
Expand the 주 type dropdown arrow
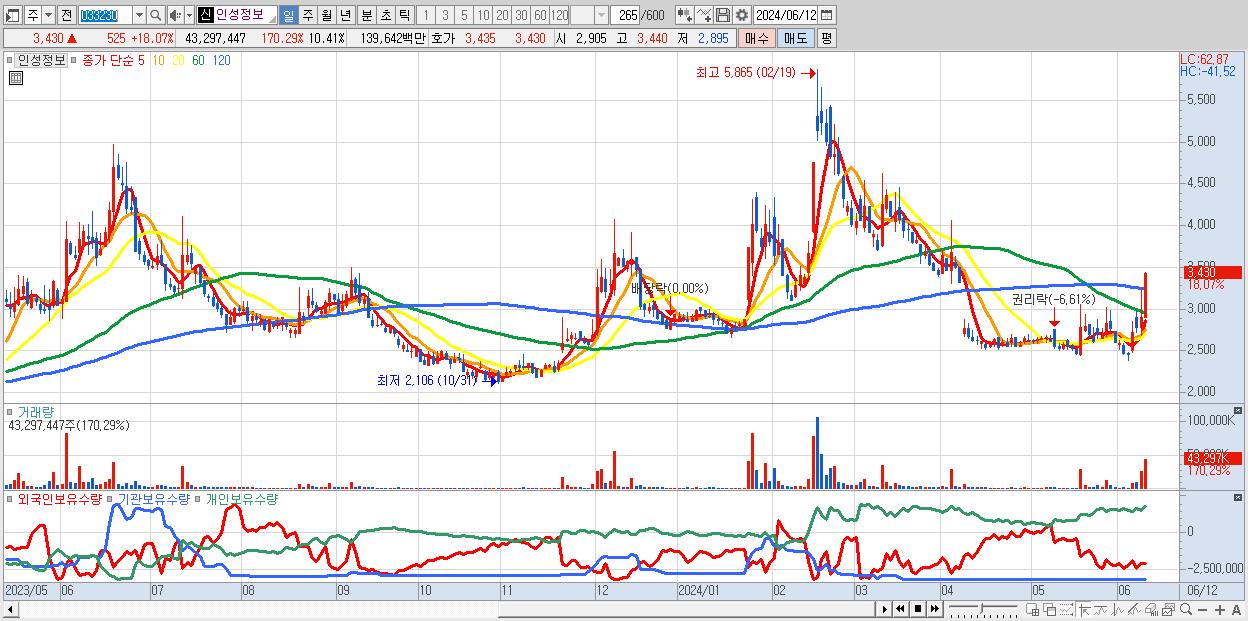pos(47,15)
